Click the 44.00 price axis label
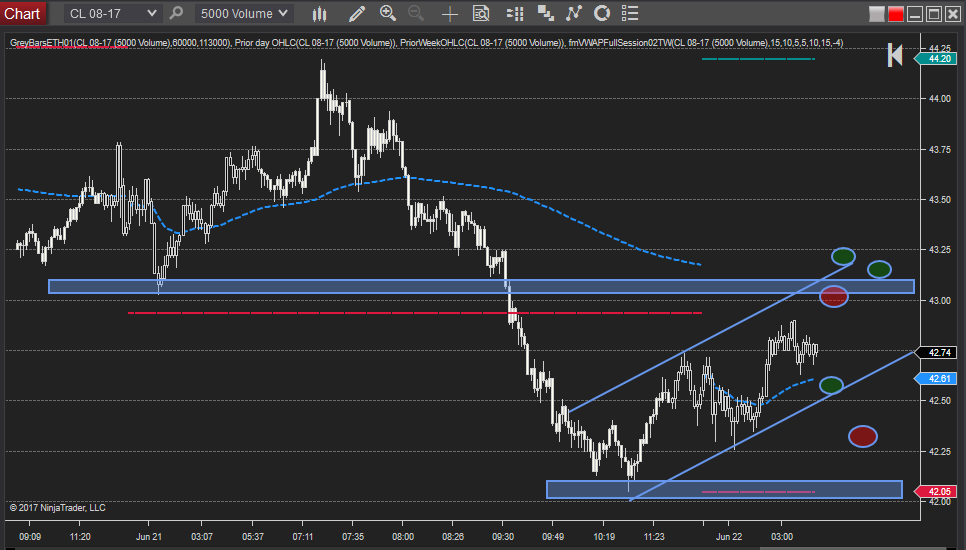The image size is (966, 550). point(940,99)
